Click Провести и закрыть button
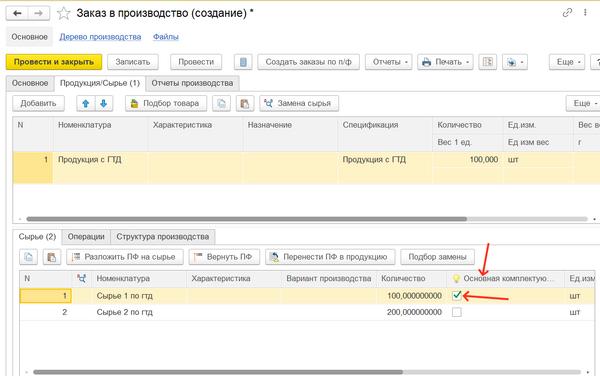The width and height of the screenshot is (600, 376). pos(54,62)
